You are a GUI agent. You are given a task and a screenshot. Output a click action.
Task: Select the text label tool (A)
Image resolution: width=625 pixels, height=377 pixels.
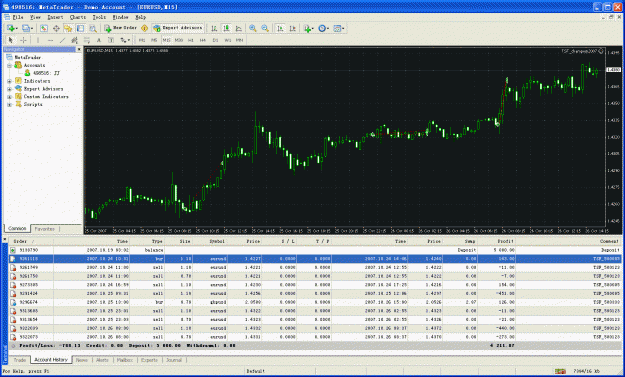pyautogui.click(x=99, y=40)
